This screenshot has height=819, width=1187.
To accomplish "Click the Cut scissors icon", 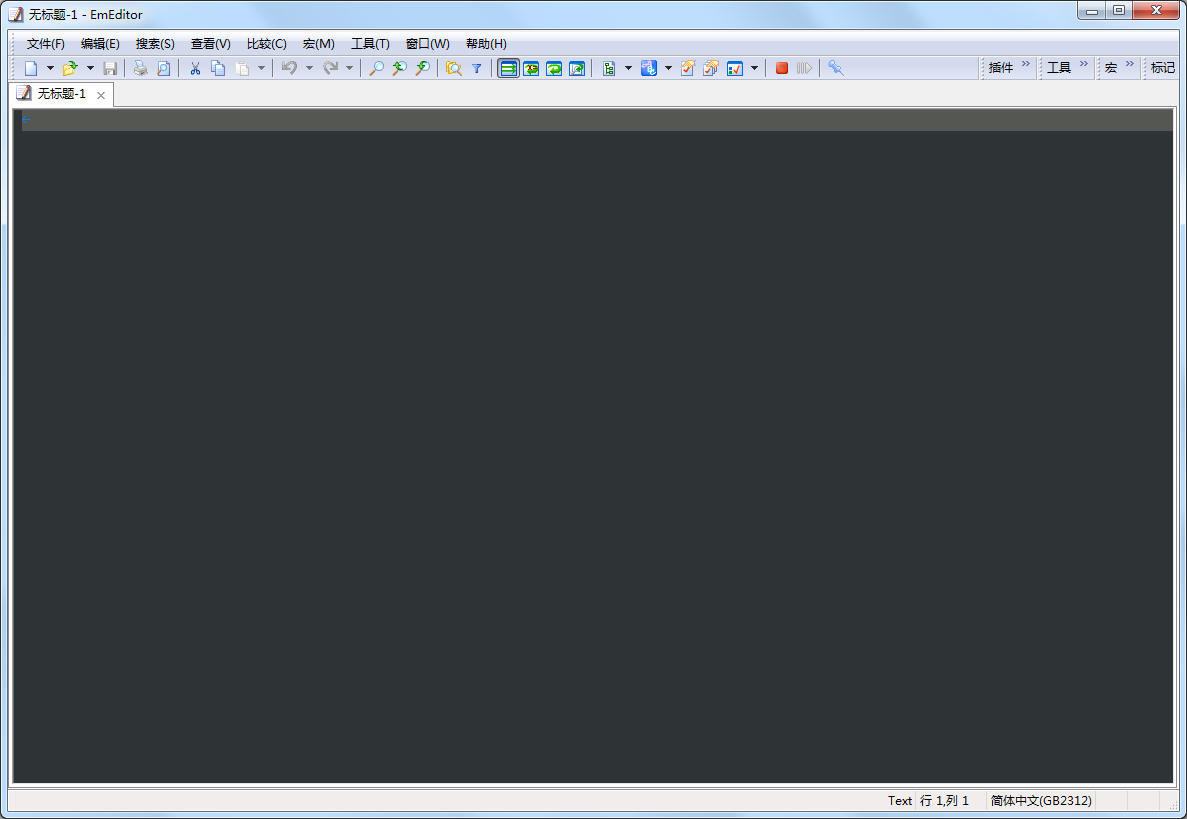I will 195,68.
